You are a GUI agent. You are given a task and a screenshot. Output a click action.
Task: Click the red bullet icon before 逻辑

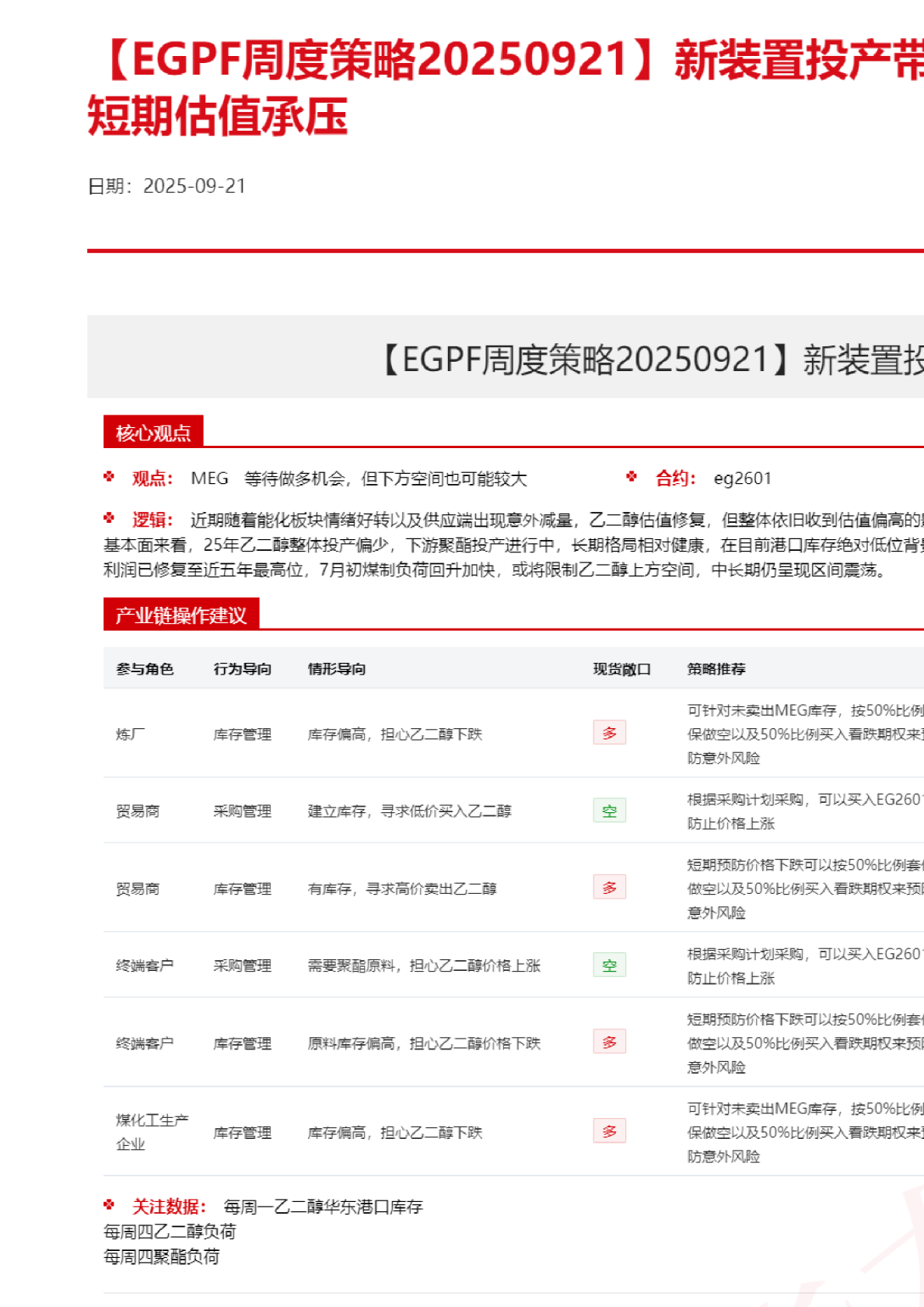[x=109, y=518]
